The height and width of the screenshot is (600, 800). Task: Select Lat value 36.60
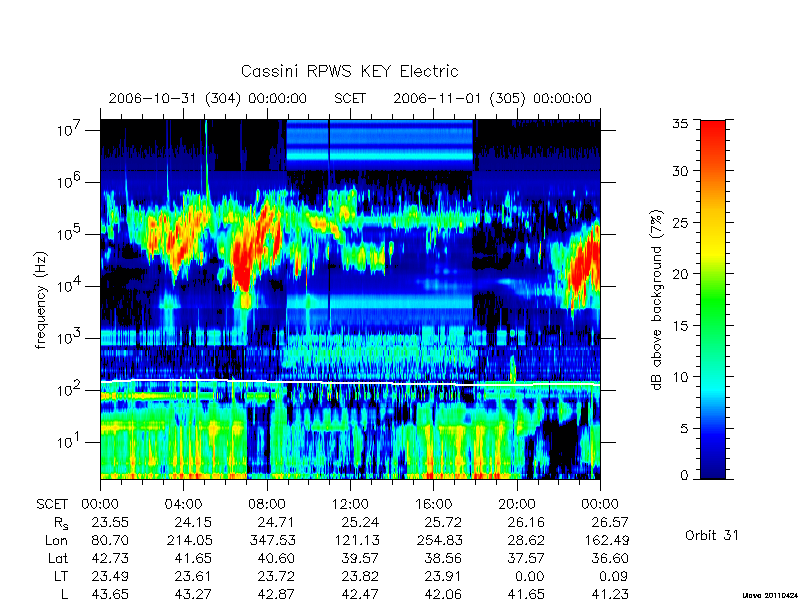click(x=610, y=558)
